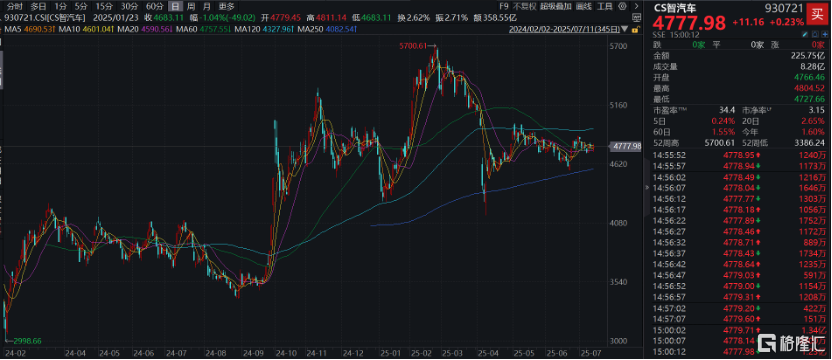
Task: Toggle the 不复权 adjustment option
Action: [525, 6]
